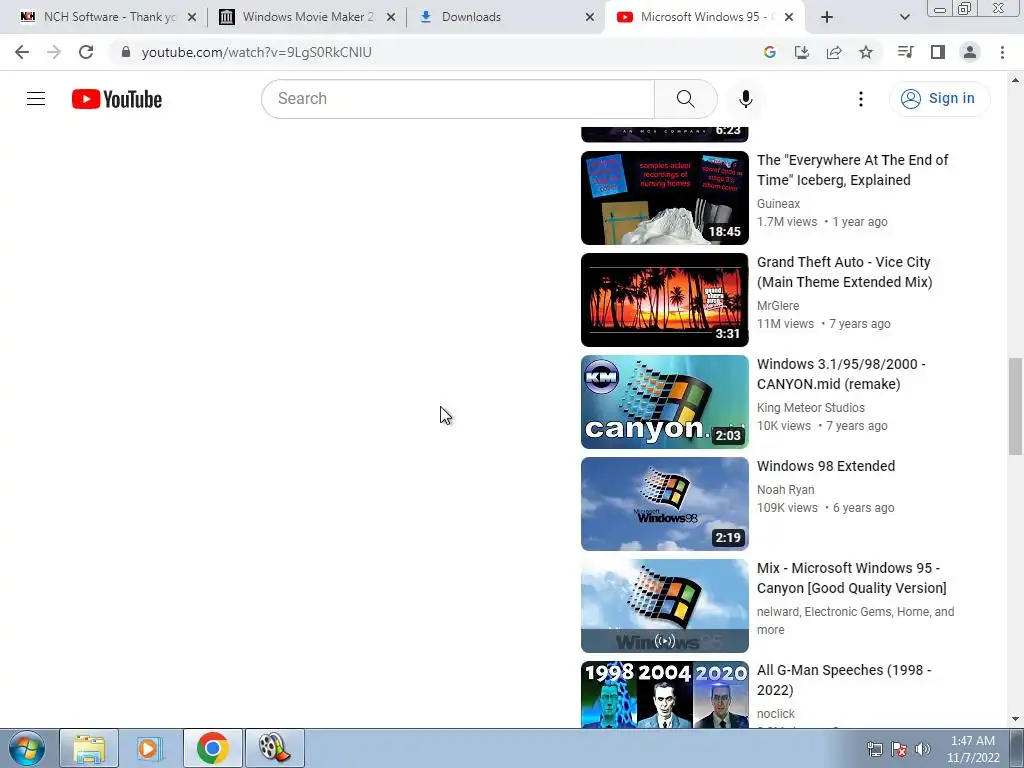This screenshot has height=768, width=1024.
Task: Open the Windows Start menu
Action: pyautogui.click(x=27, y=748)
